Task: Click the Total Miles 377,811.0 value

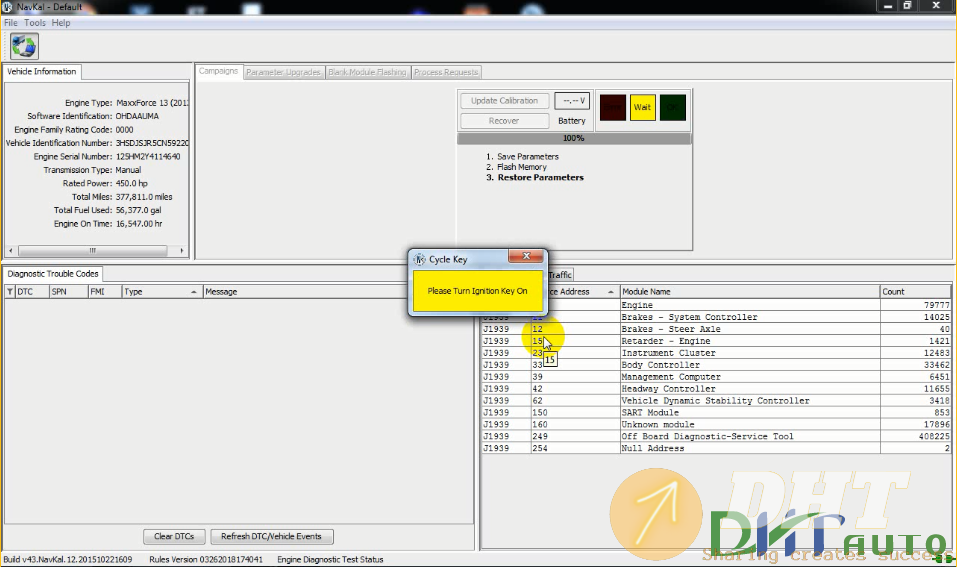Action: coord(144,197)
